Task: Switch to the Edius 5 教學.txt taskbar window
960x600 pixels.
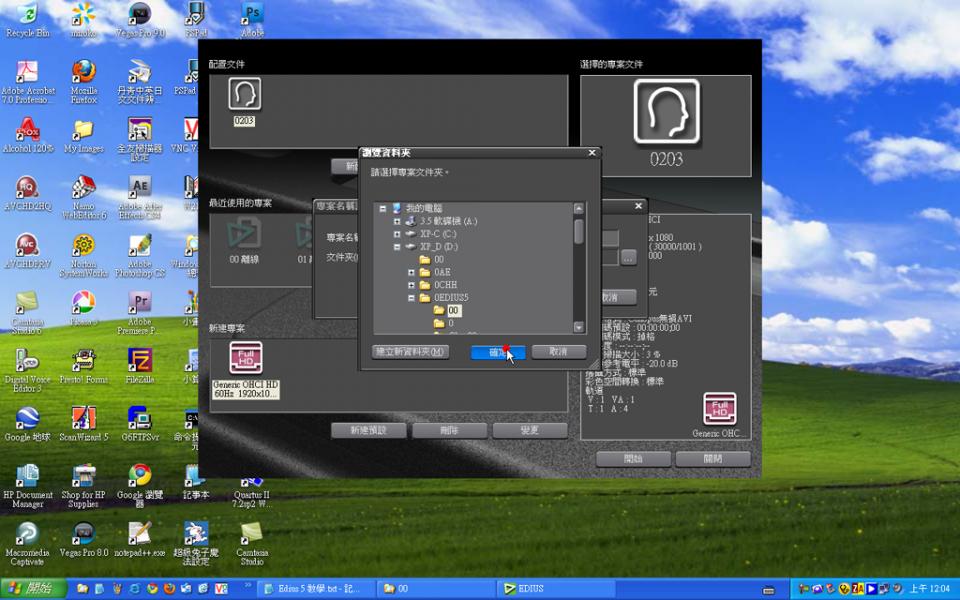Action: (315, 589)
